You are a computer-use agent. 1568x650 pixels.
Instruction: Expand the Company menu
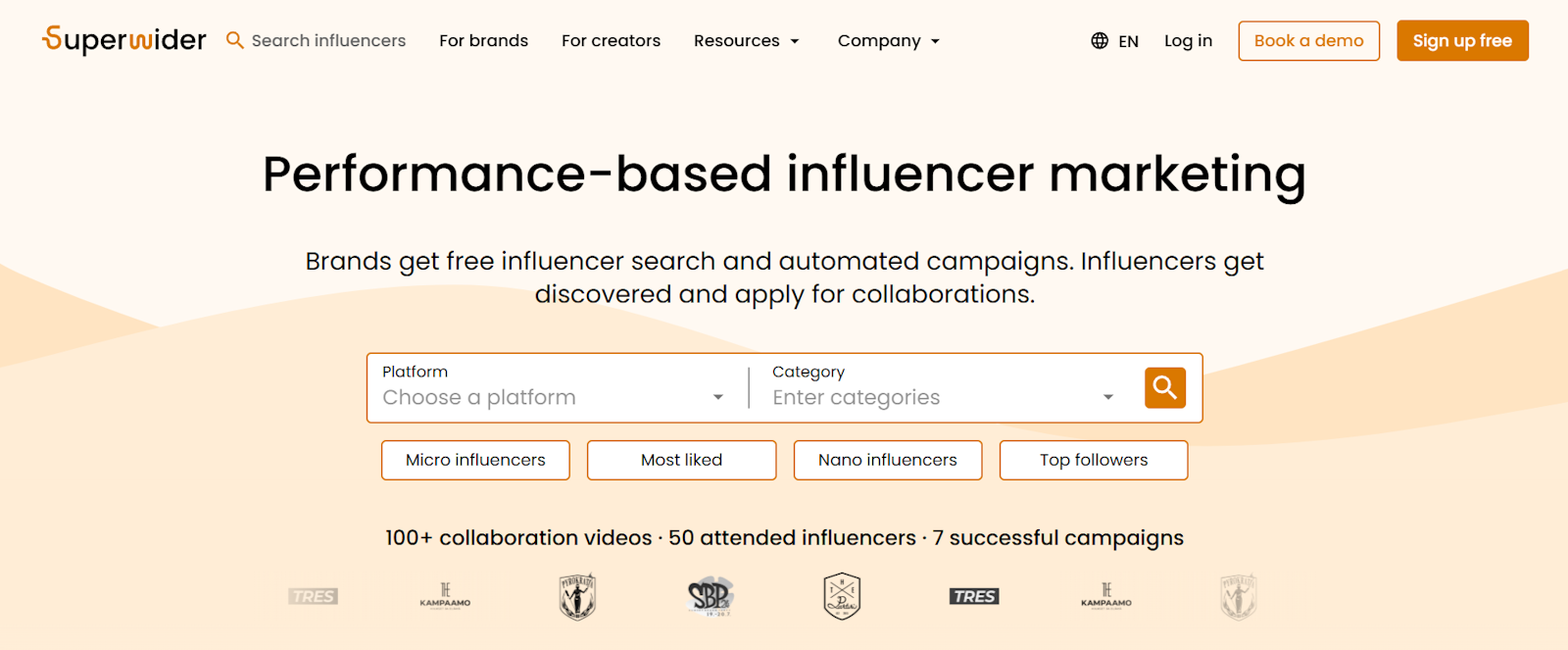click(889, 41)
